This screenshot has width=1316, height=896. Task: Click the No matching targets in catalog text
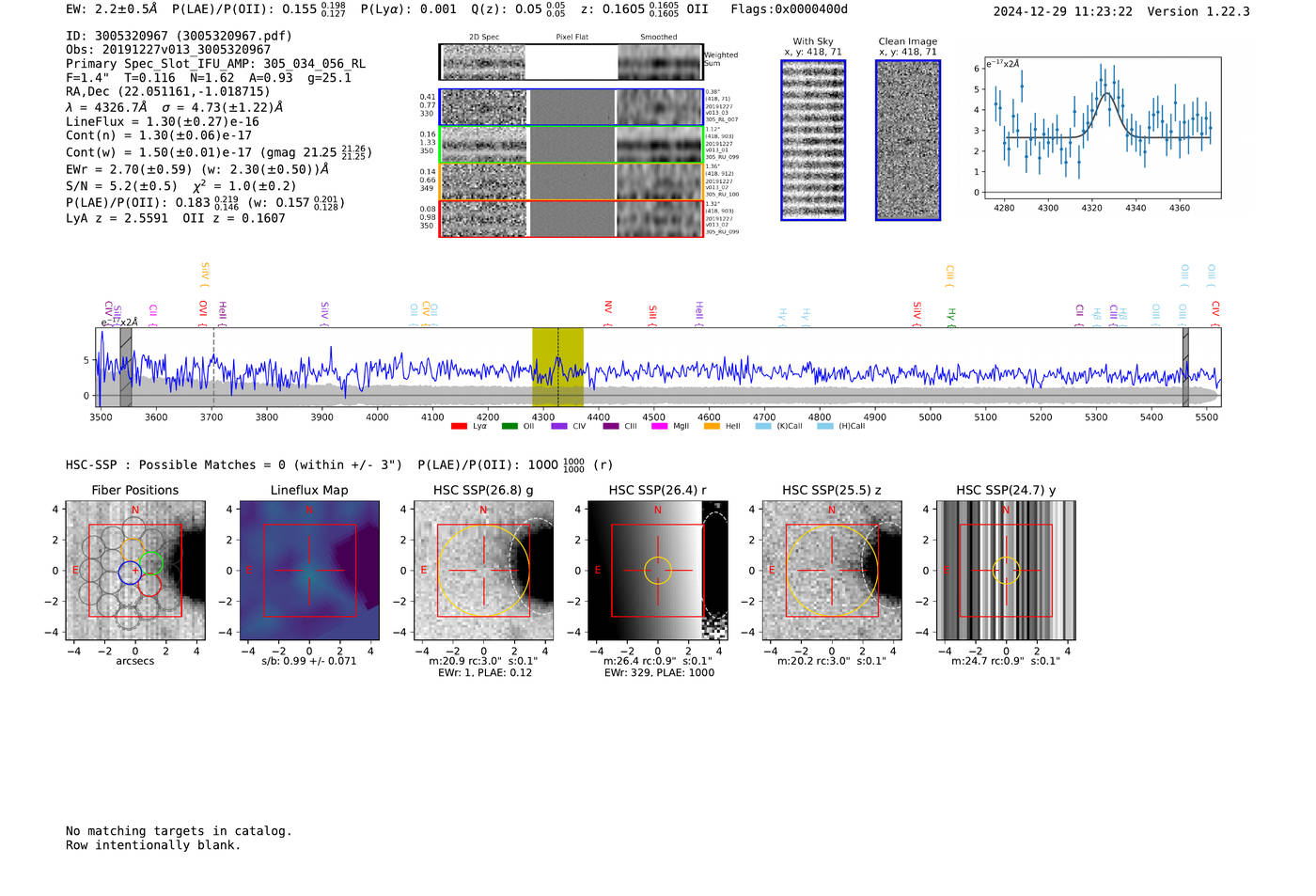click(x=179, y=831)
